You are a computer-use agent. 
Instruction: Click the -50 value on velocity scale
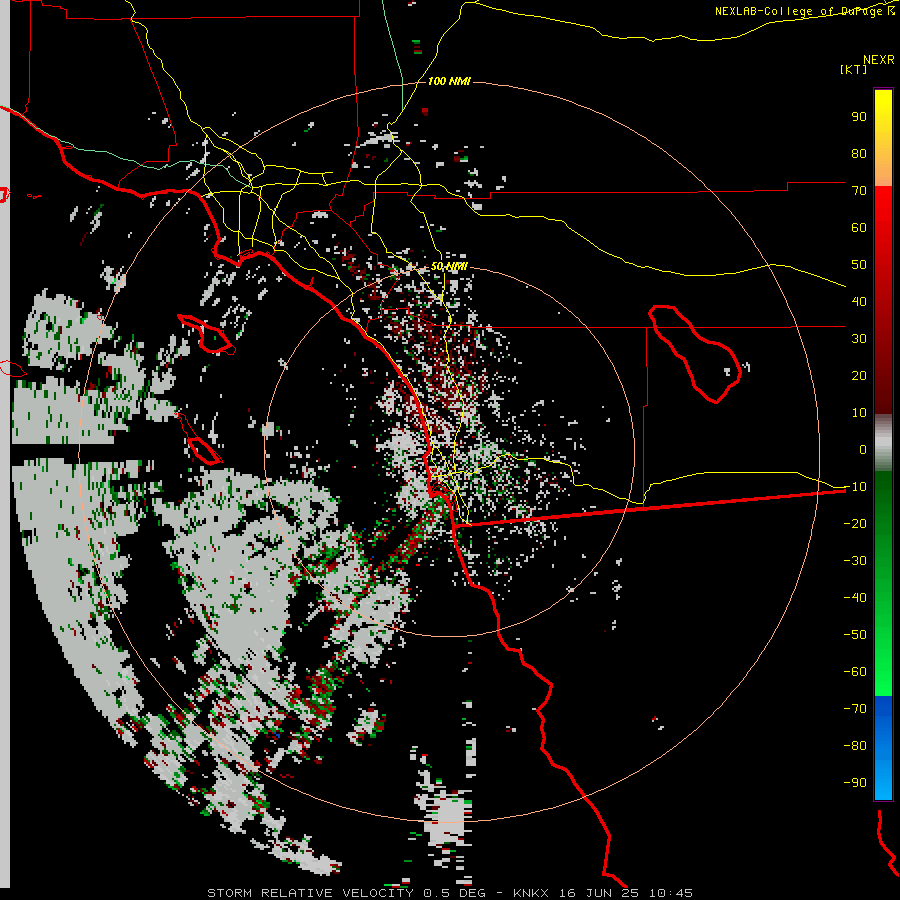pos(855,635)
